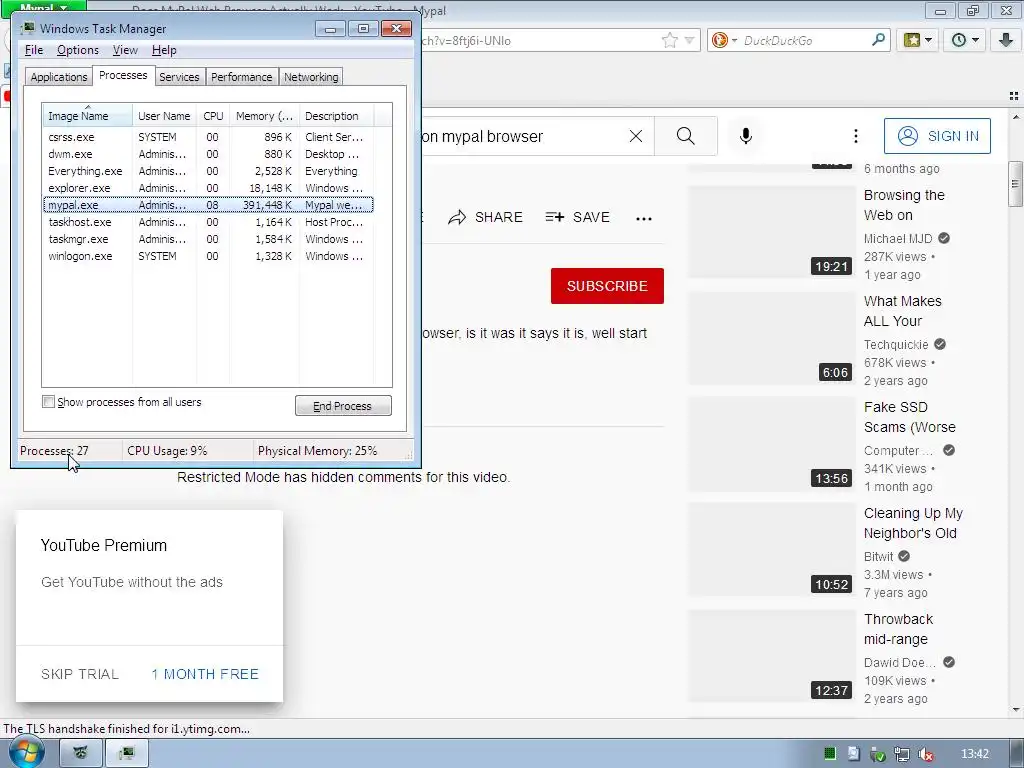Open Task Manager File menu
This screenshot has width=1024, height=768.
[x=34, y=50]
